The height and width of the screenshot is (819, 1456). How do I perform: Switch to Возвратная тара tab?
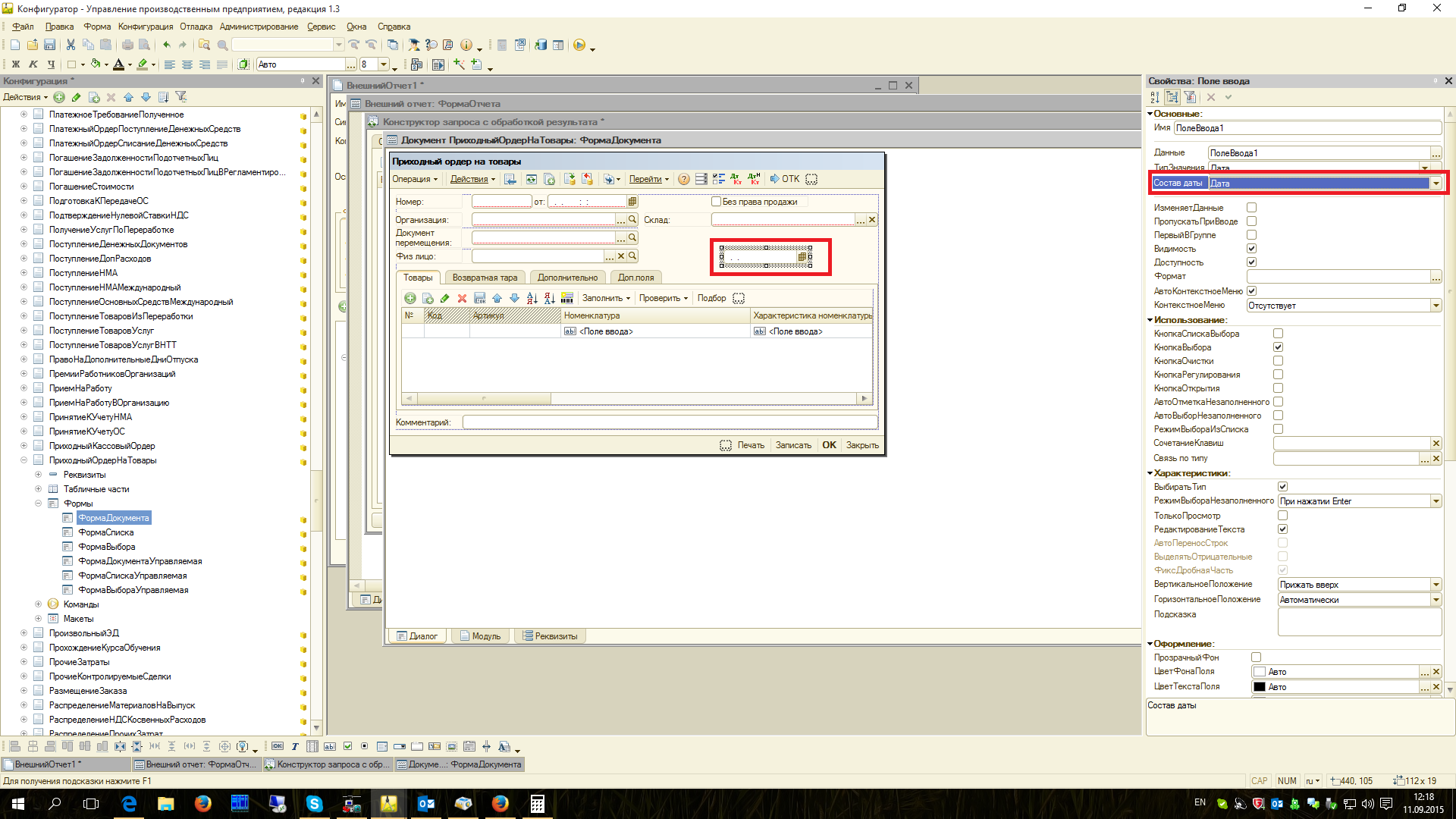[x=485, y=278]
